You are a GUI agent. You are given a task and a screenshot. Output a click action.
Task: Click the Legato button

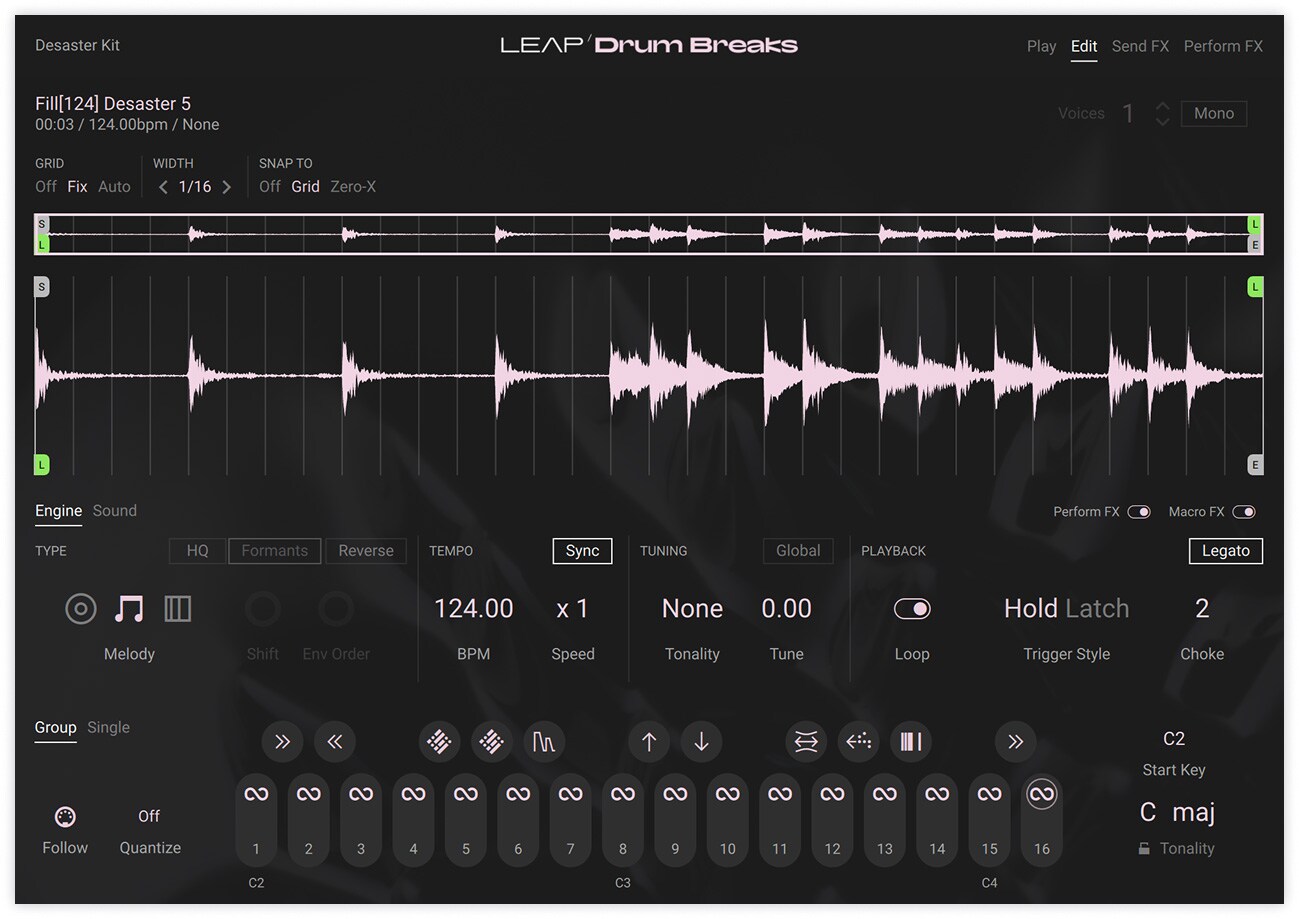point(1225,551)
